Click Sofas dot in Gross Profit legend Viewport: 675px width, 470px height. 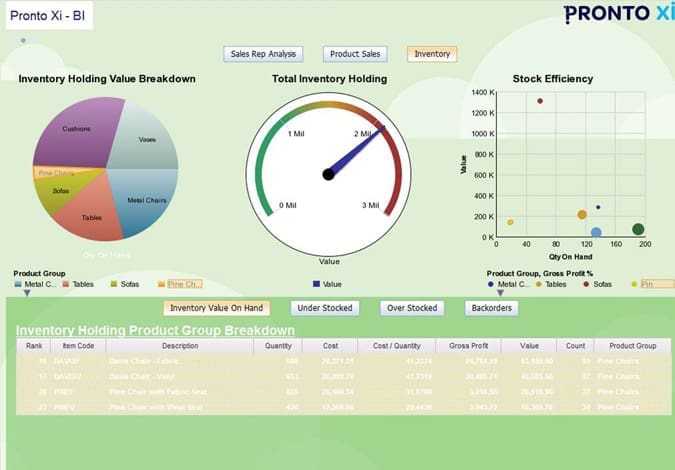pos(586,284)
